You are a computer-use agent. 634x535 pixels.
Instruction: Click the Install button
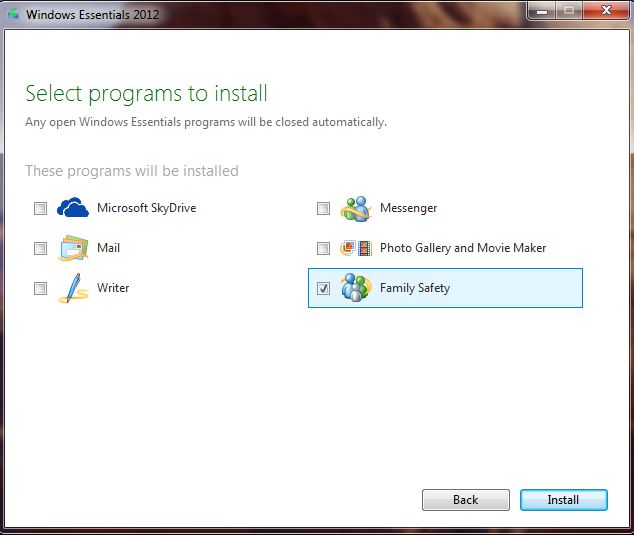point(563,500)
